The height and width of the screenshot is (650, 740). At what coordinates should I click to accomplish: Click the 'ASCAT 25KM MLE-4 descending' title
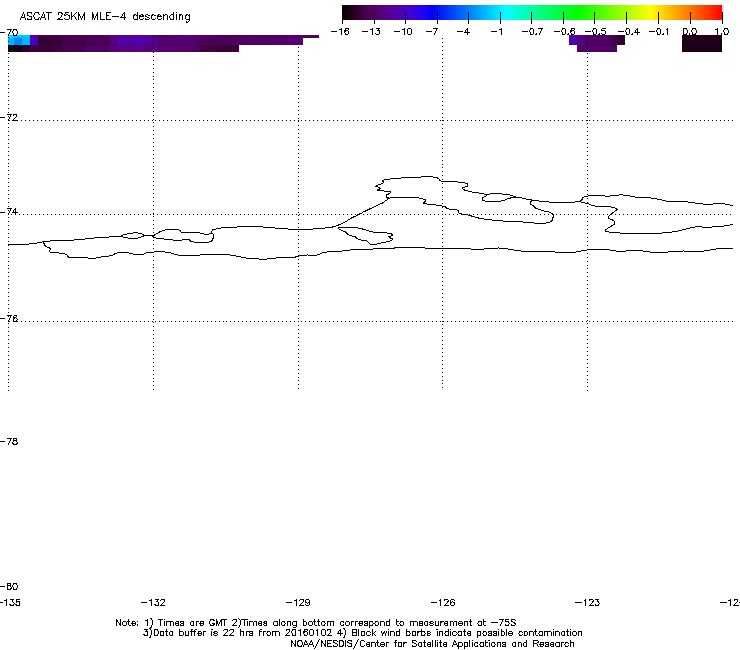click(105, 17)
